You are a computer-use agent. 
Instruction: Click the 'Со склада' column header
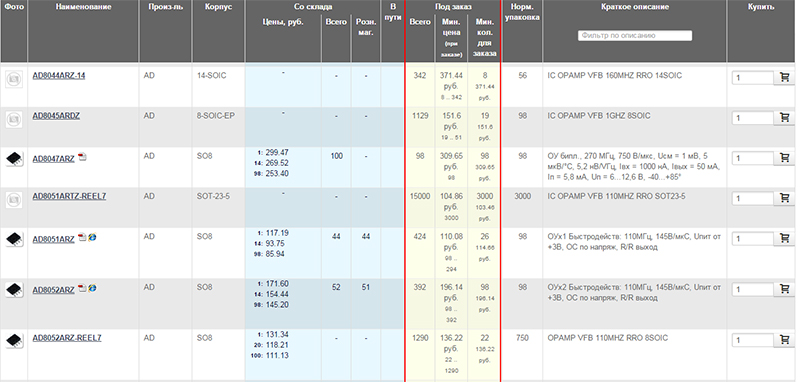[313, 7]
